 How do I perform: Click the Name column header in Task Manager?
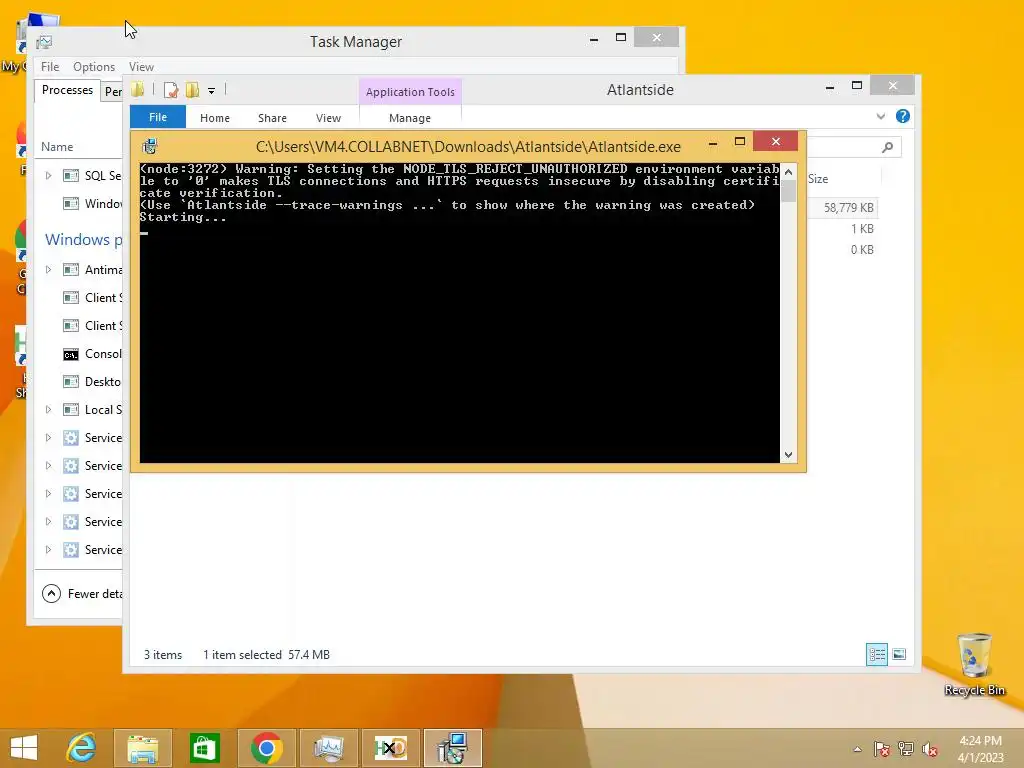point(57,147)
